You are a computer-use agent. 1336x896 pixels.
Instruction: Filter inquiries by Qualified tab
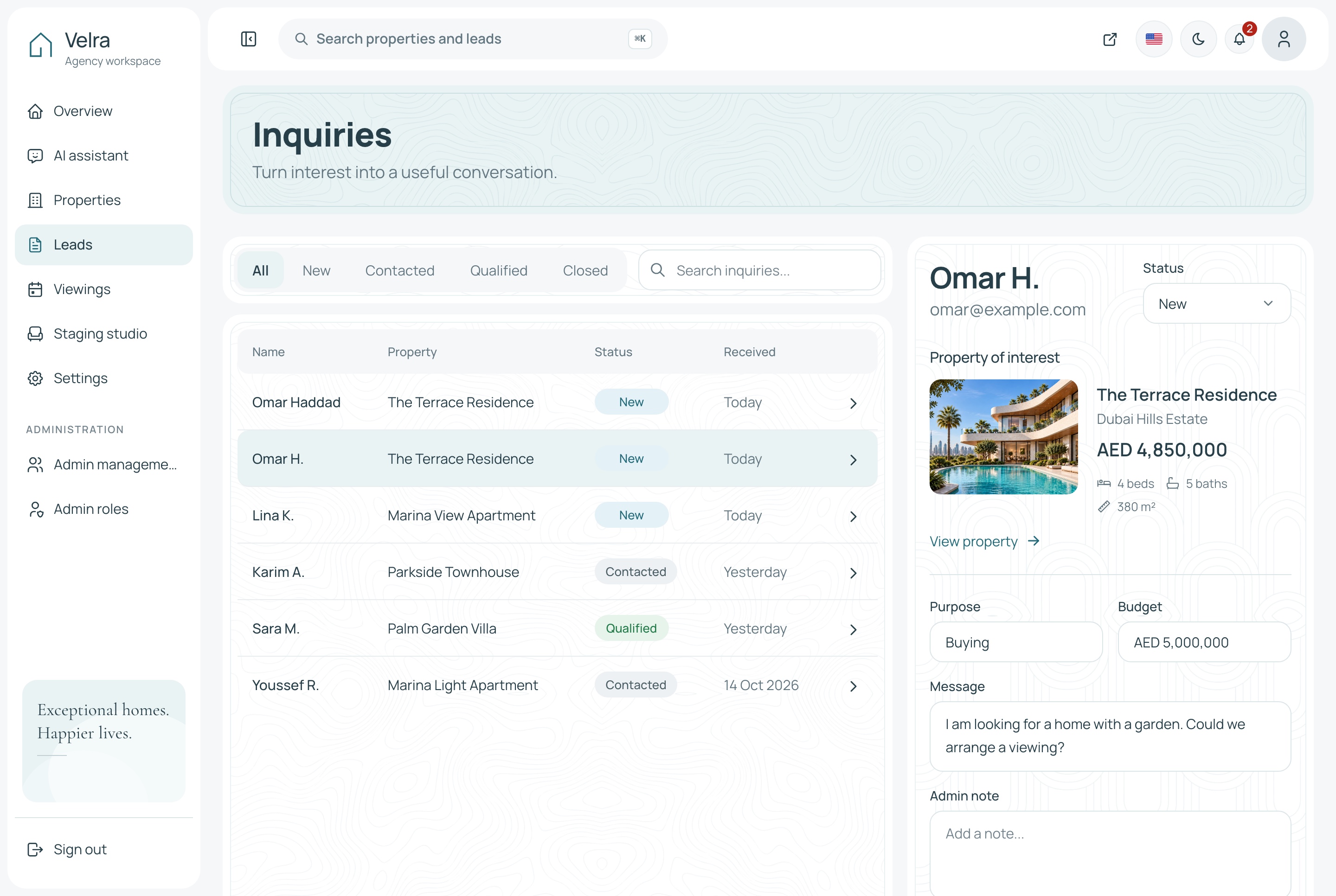(498, 270)
